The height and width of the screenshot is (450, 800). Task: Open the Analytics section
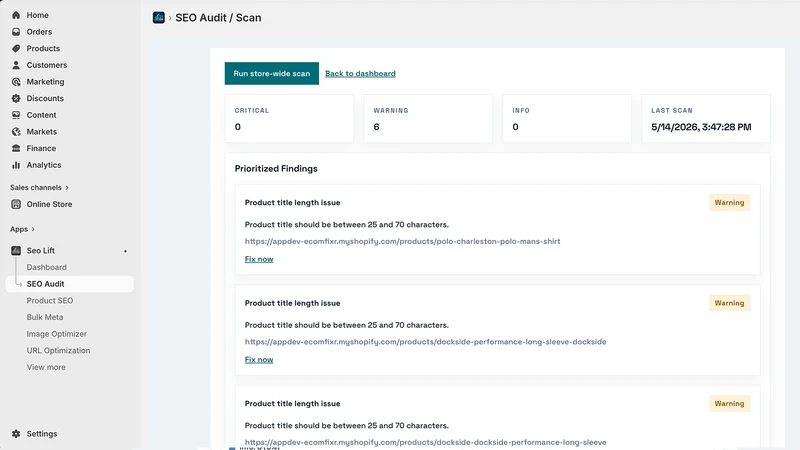[44, 165]
